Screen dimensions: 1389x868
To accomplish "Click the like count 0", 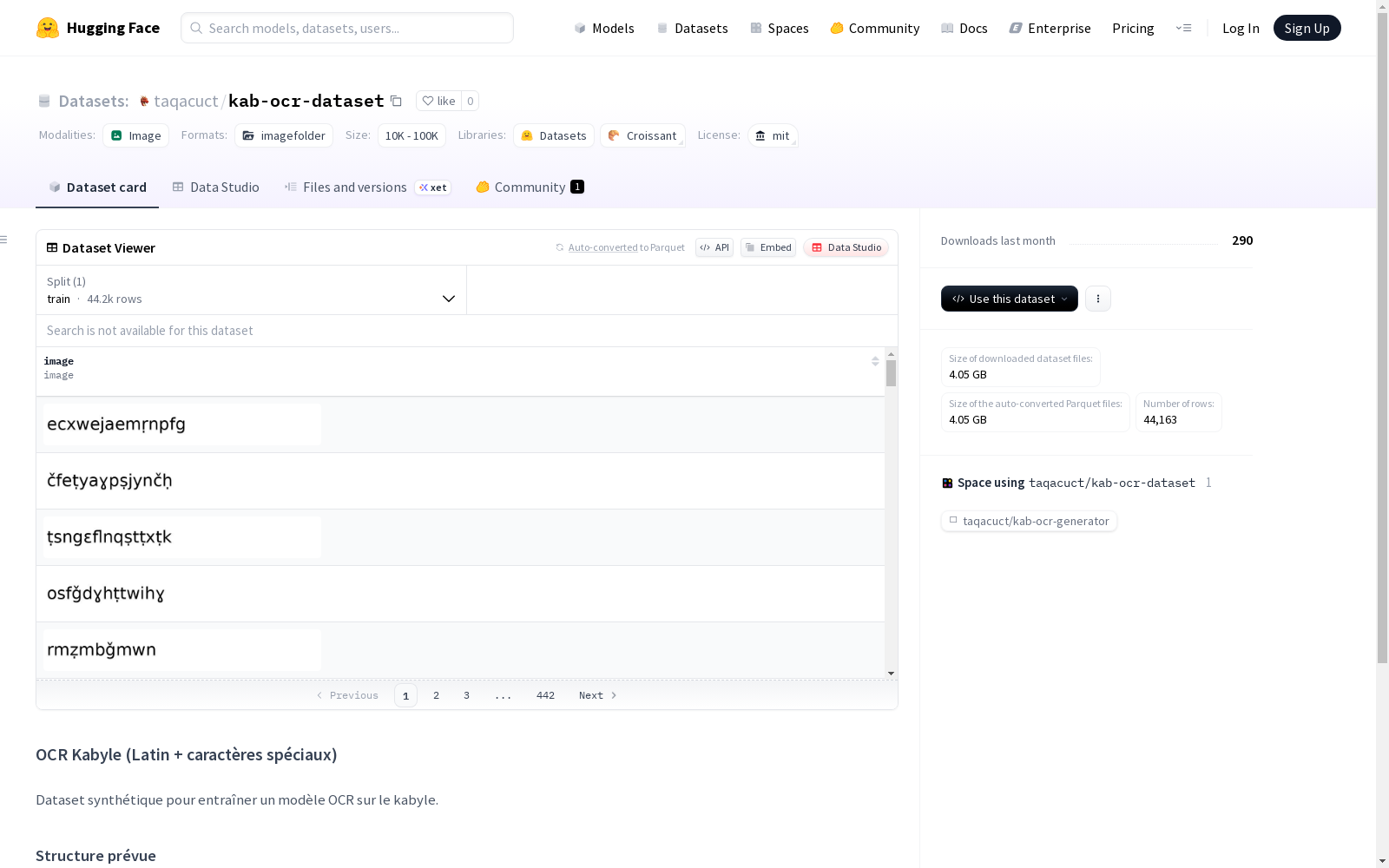I will tap(471, 101).
